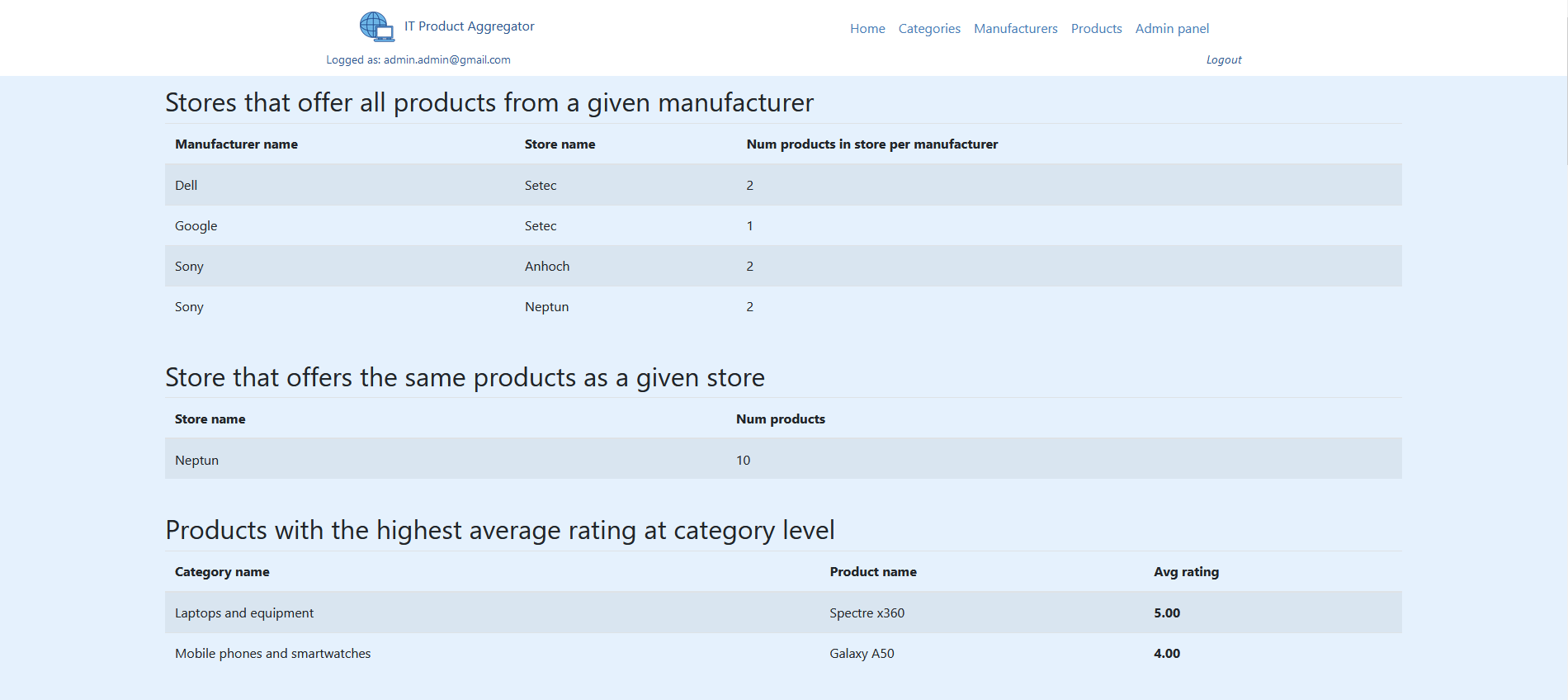The image size is (1568, 700).
Task: Click the Manufacturer name column header
Action: [x=236, y=144]
